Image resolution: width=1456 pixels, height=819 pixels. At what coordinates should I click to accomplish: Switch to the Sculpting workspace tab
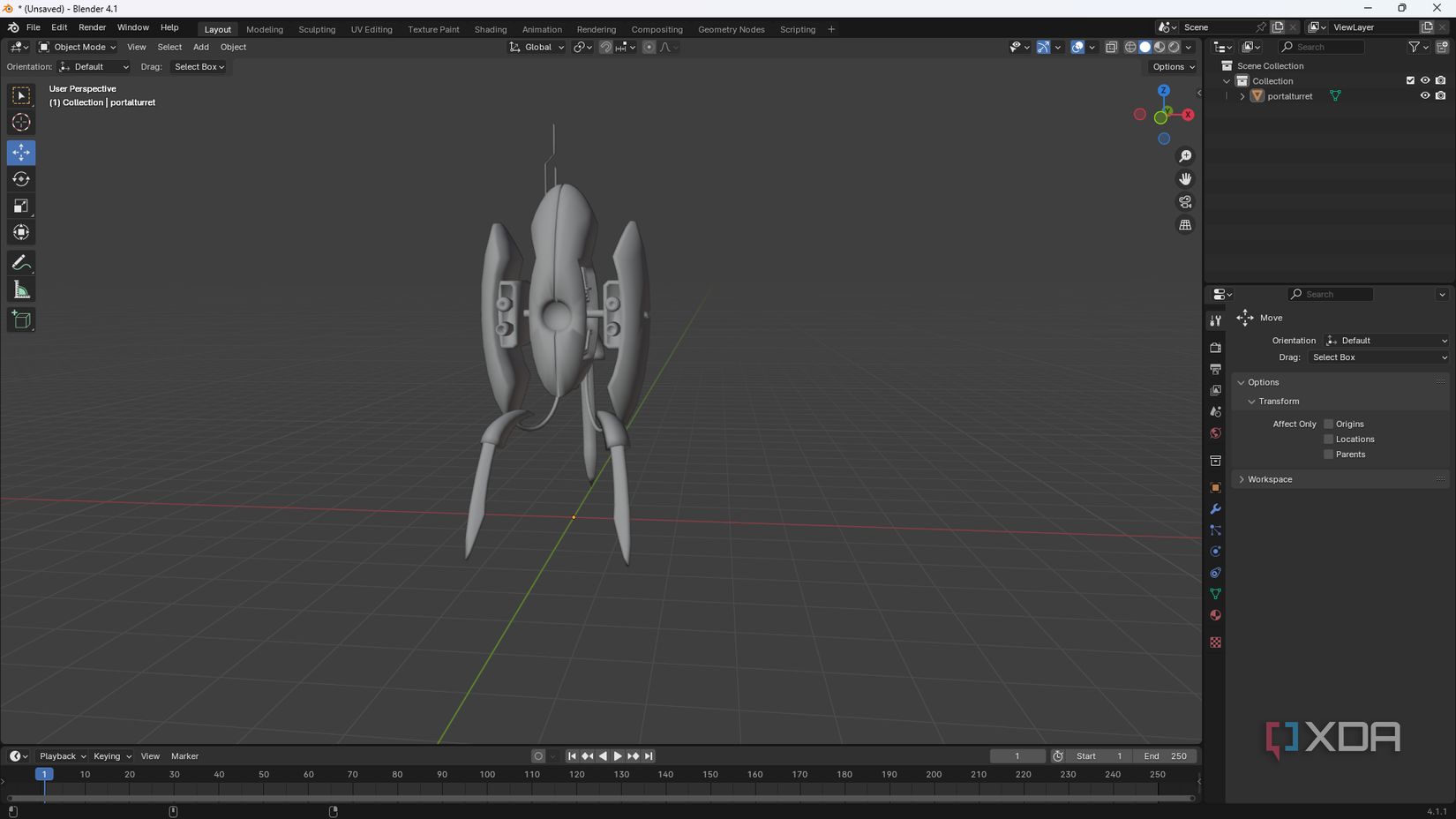(x=317, y=29)
